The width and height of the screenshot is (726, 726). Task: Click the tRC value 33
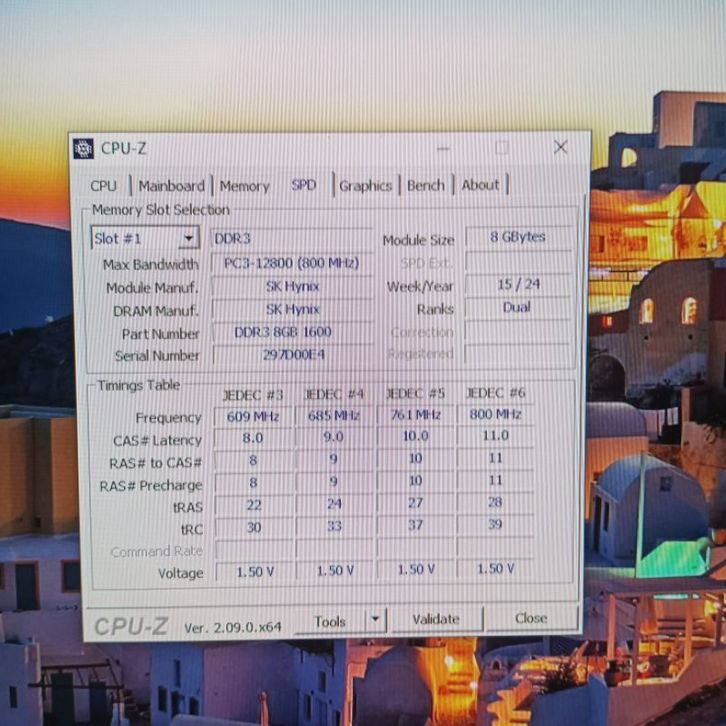coord(334,526)
